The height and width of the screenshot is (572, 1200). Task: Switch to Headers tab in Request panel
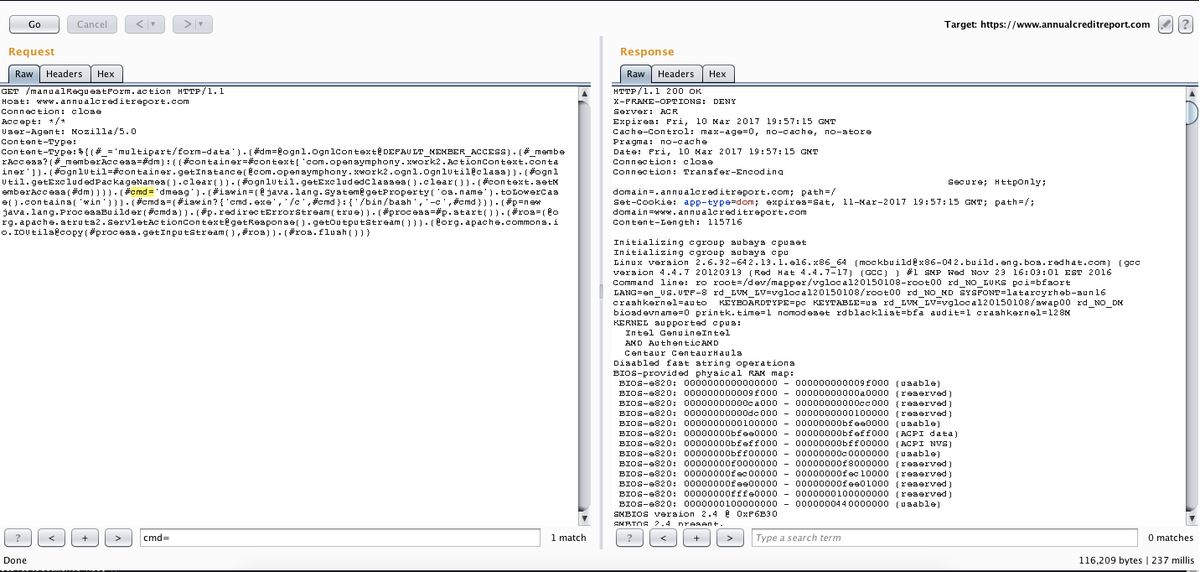pos(64,74)
